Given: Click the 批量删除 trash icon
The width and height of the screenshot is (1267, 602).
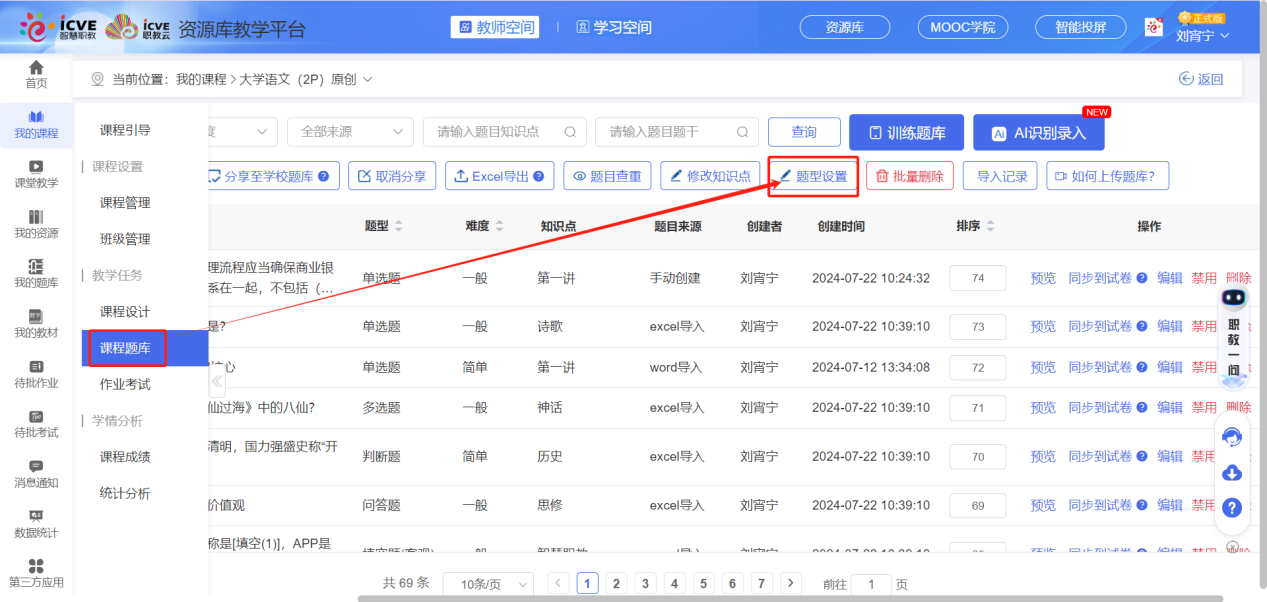Looking at the screenshot, I should [x=908, y=175].
